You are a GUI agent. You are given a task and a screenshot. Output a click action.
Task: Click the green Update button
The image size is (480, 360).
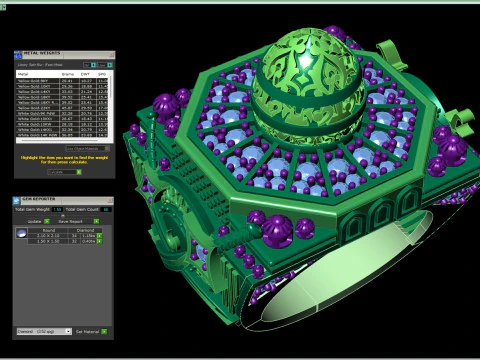pyautogui.click(x=47, y=221)
